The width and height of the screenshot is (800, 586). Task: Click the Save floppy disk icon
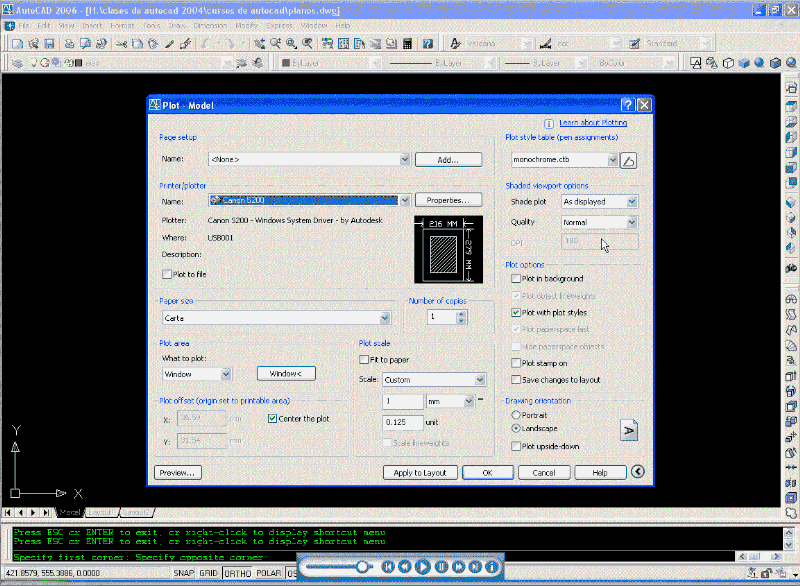click(x=49, y=44)
